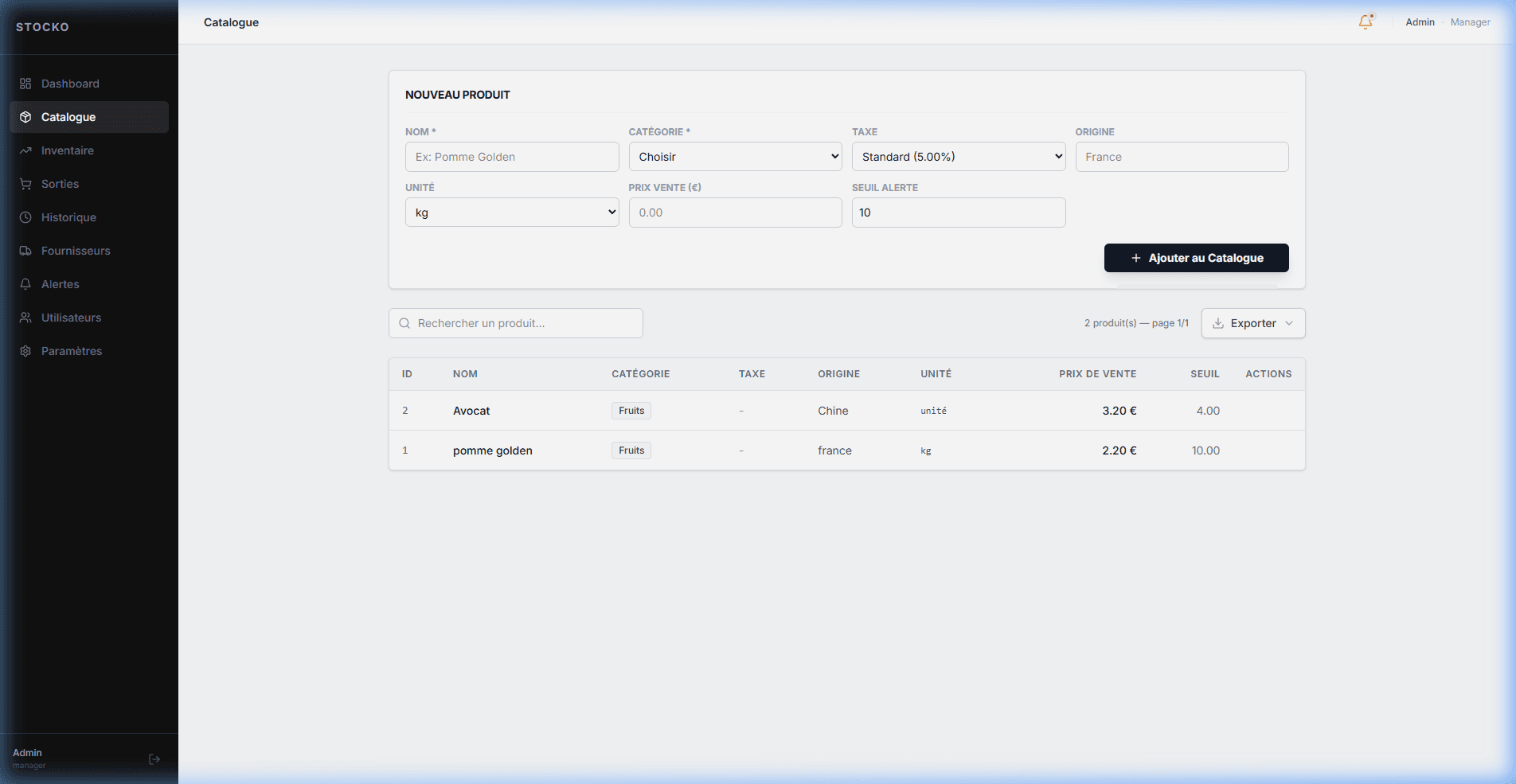This screenshot has height=784, width=1516.
Task: Click Ajouter au Catalogue button
Action: [1196, 258]
